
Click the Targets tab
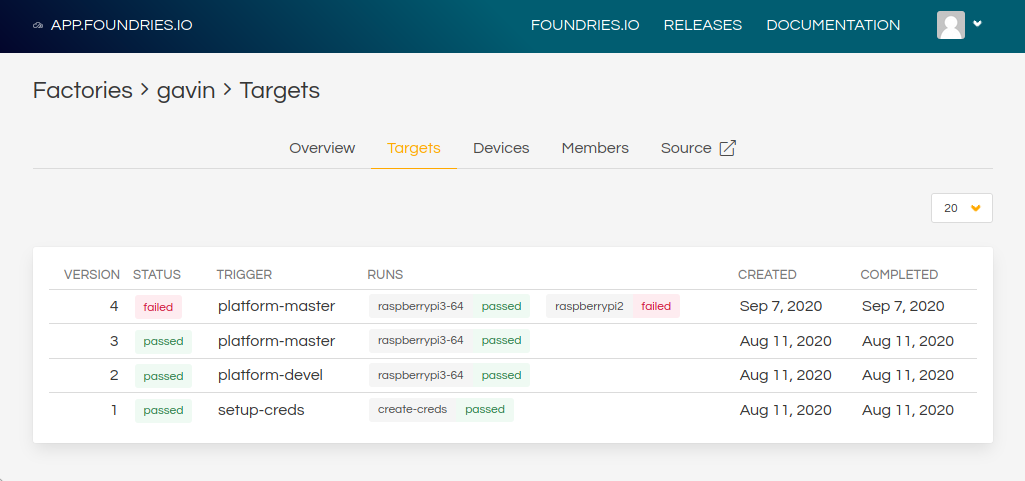point(414,148)
